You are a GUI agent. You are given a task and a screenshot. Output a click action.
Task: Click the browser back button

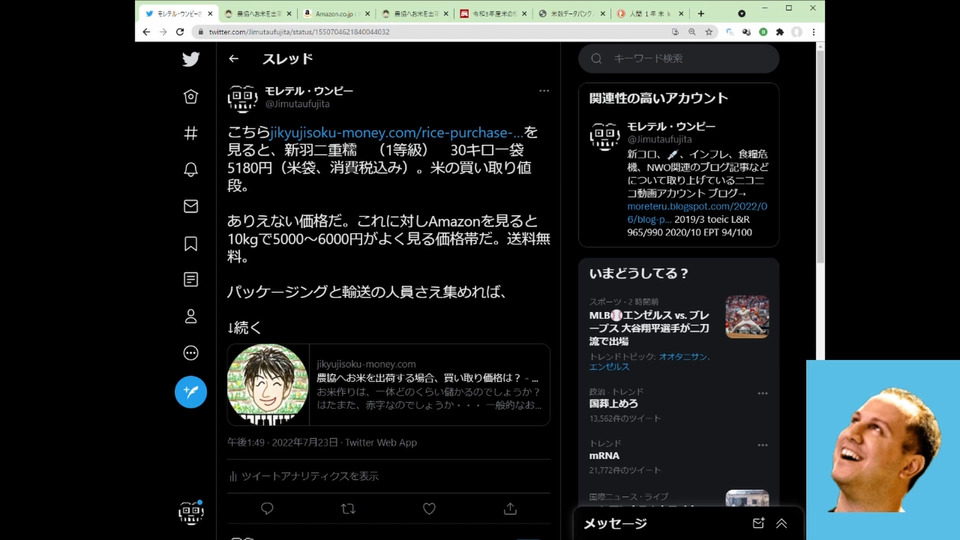point(146,32)
